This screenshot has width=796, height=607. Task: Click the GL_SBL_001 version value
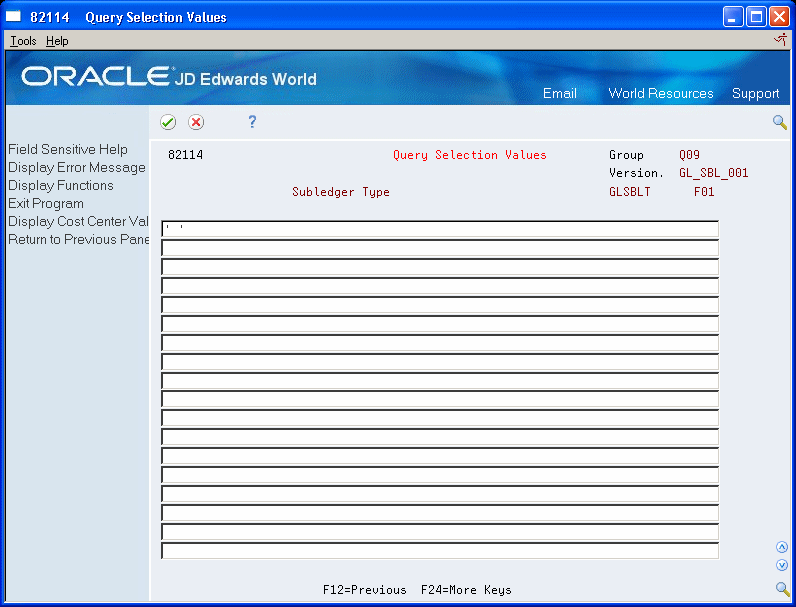click(x=713, y=173)
